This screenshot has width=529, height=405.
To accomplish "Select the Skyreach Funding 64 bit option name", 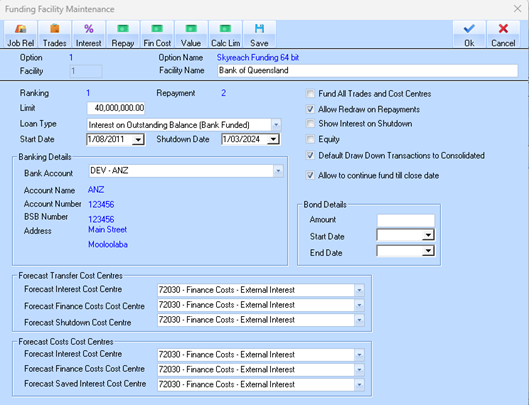I will pyautogui.click(x=258, y=58).
